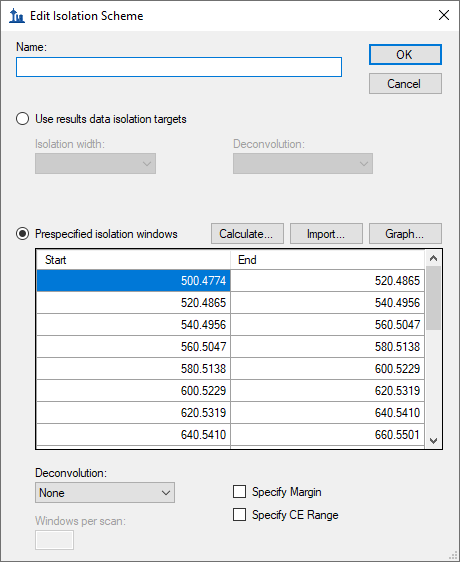Confirm with the OK button
Screen dimensions: 460x562
pyautogui.click(x=405, y=54)
